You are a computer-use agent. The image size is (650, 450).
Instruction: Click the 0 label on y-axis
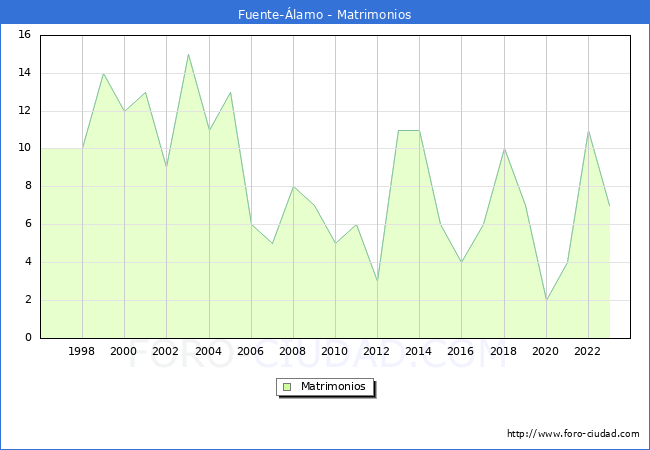27,338
